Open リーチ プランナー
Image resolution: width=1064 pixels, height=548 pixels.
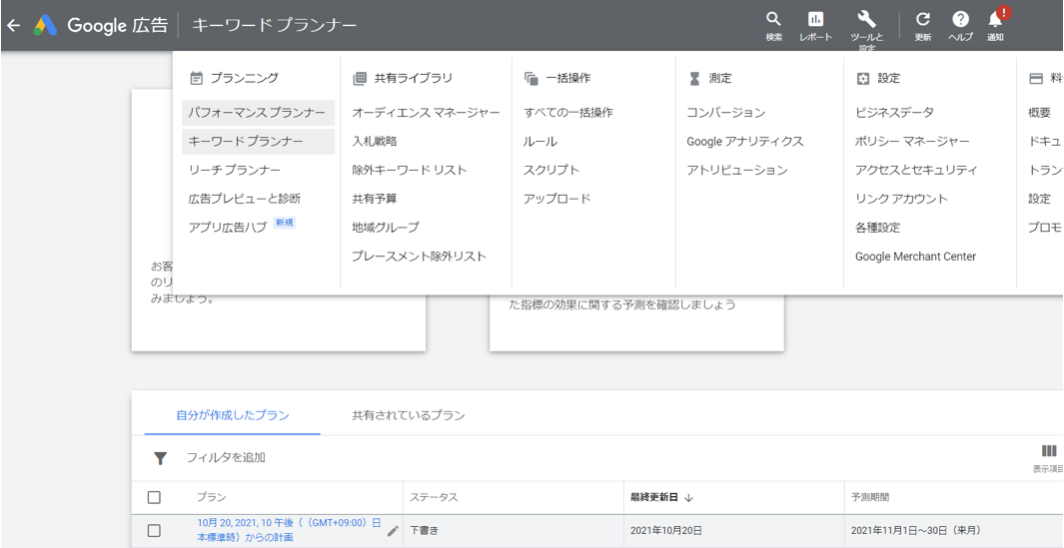coord(234,170)
